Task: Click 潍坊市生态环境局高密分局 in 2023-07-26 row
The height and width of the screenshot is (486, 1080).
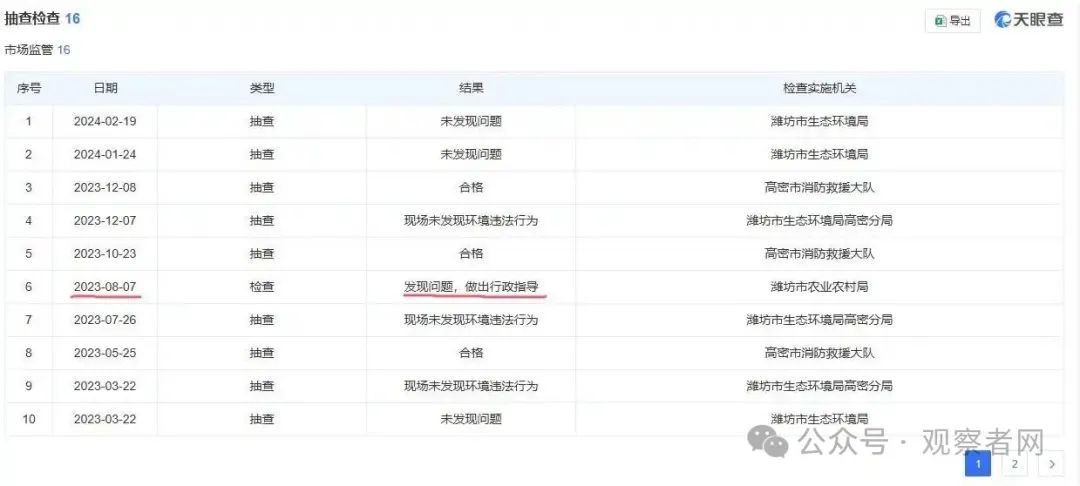Action: coord(820,319)
